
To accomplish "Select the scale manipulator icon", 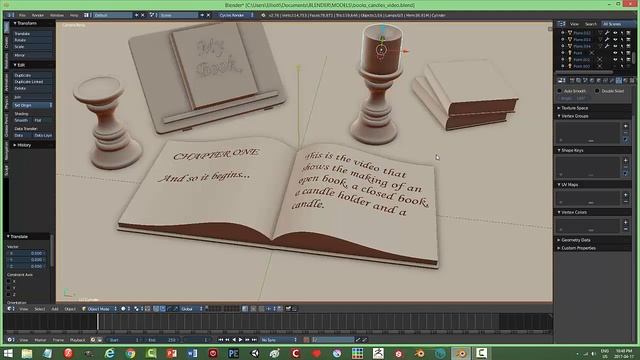I will tap(176, 309).
